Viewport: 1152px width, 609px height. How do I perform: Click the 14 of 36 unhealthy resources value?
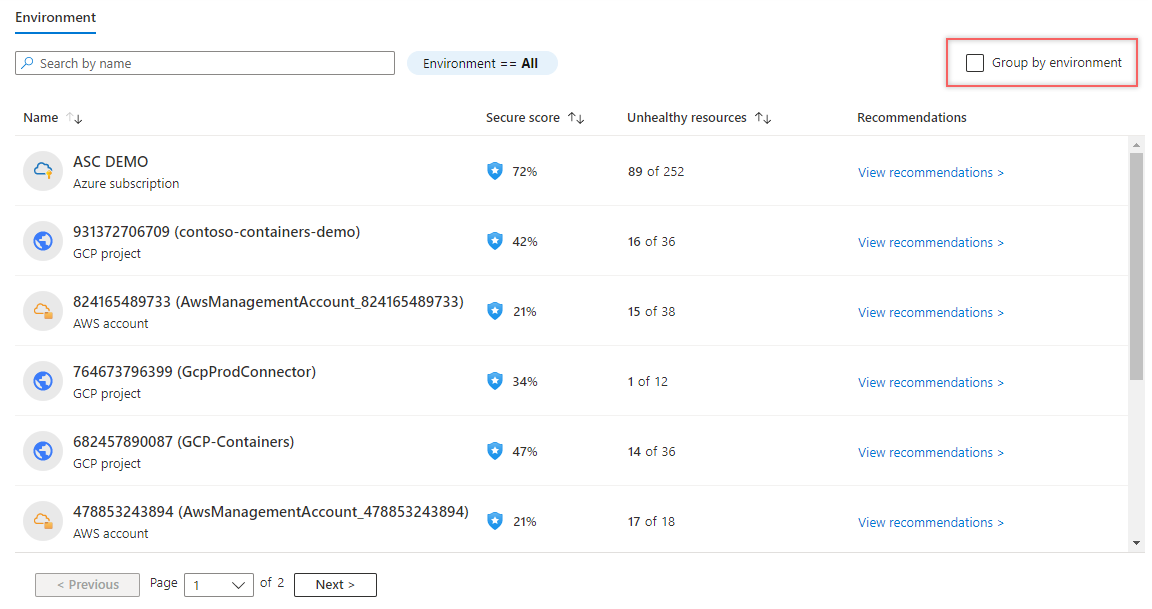(x=652, y=451)
